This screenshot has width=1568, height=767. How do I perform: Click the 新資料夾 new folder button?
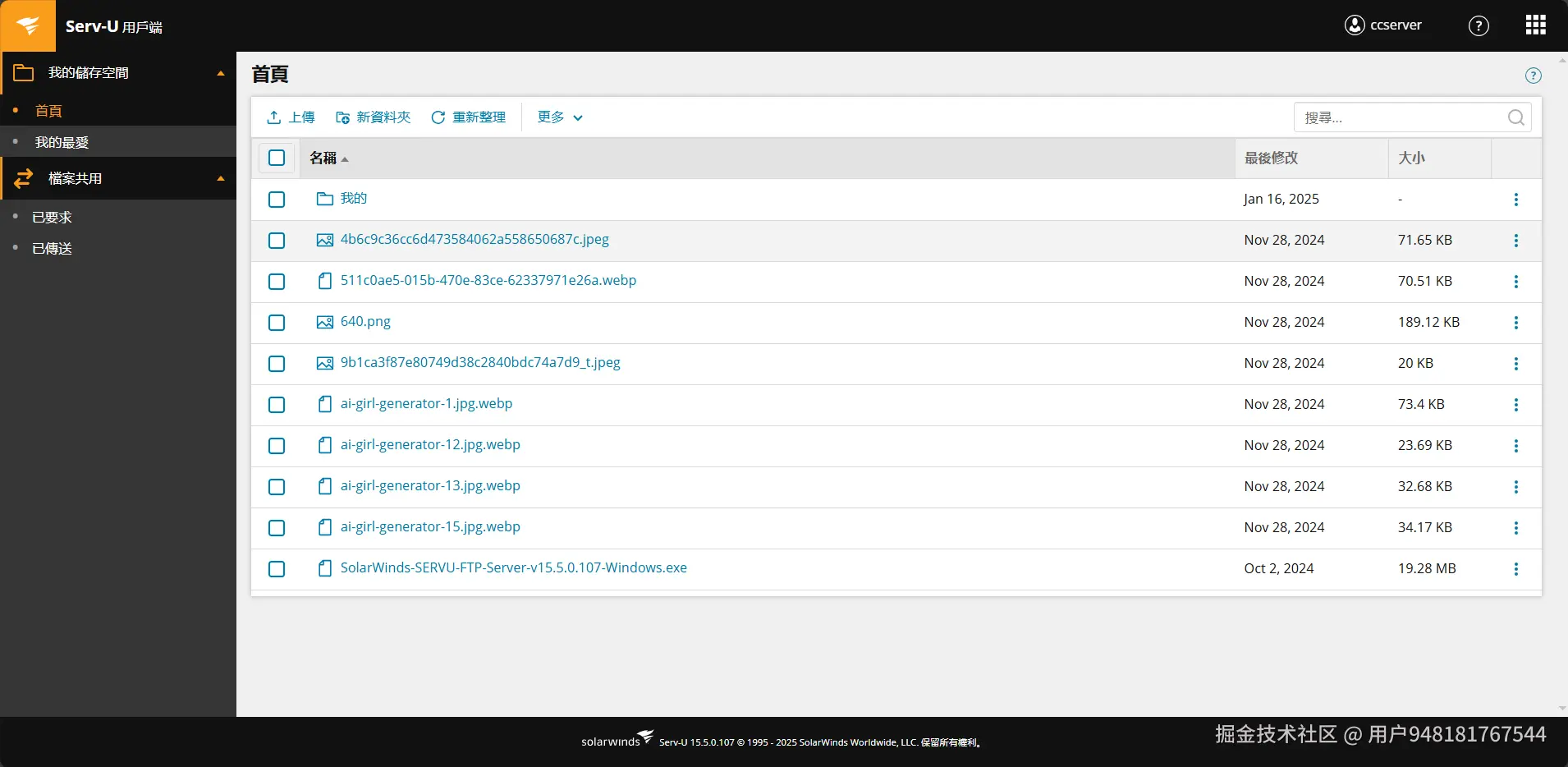[x=373, y=117]
